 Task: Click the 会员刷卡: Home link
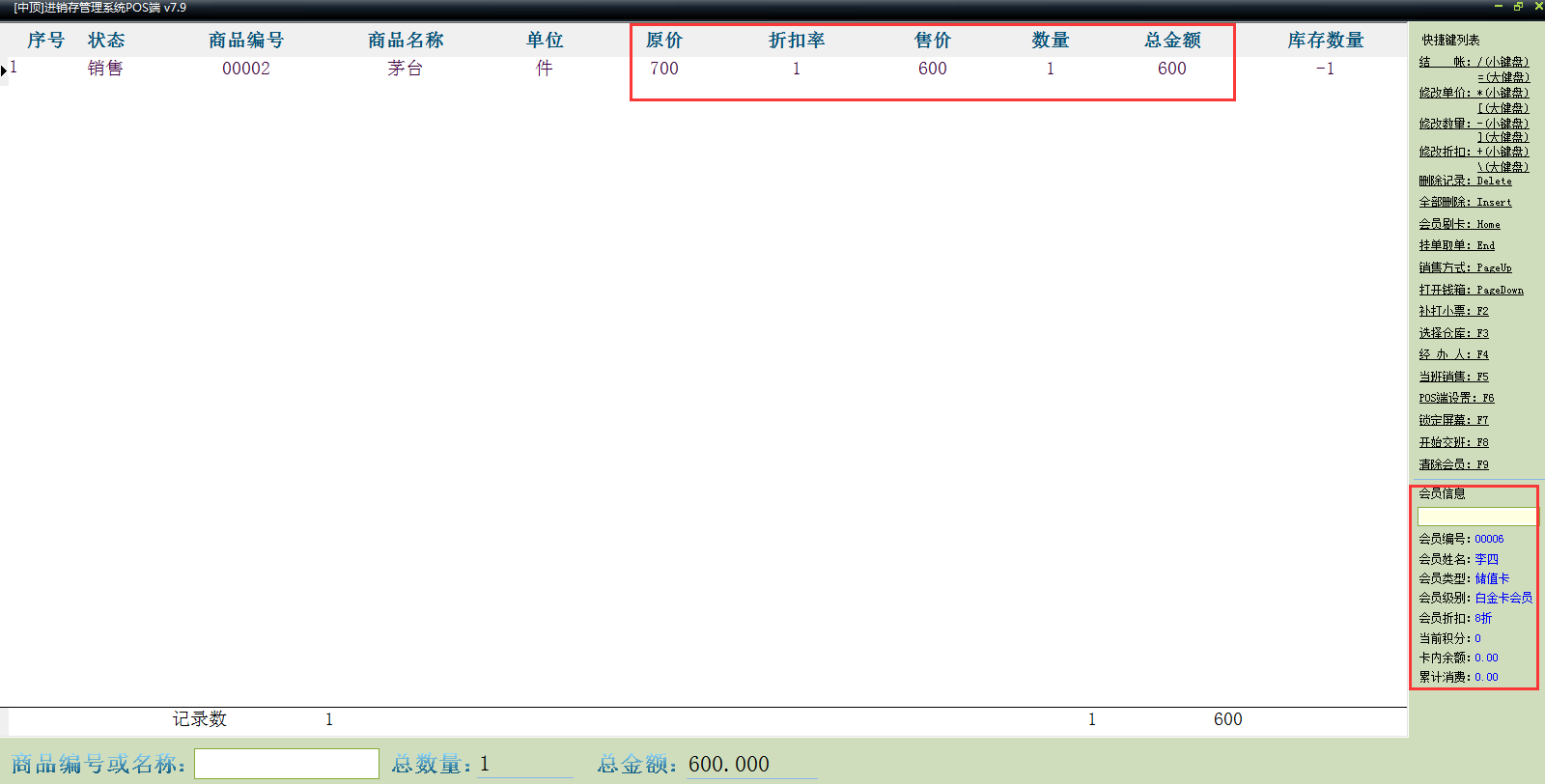pyautogui.click(x=1459, y=224)
